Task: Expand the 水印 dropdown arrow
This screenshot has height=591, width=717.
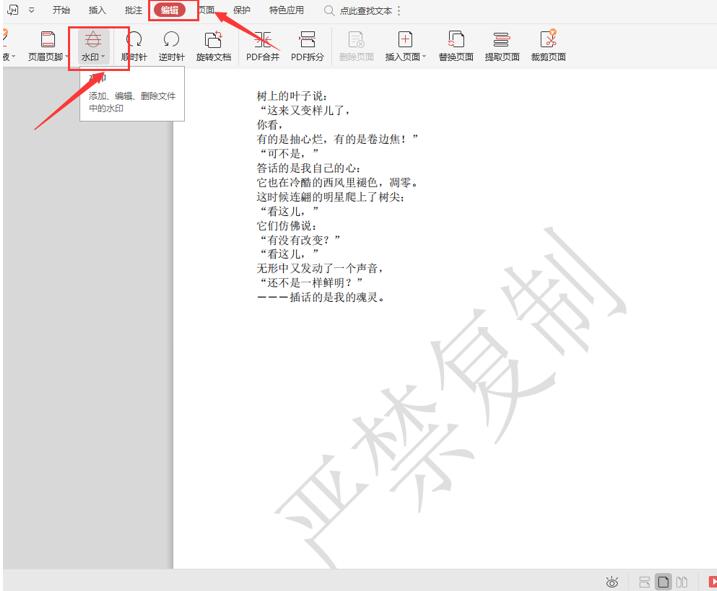Action: coord(103,56)
